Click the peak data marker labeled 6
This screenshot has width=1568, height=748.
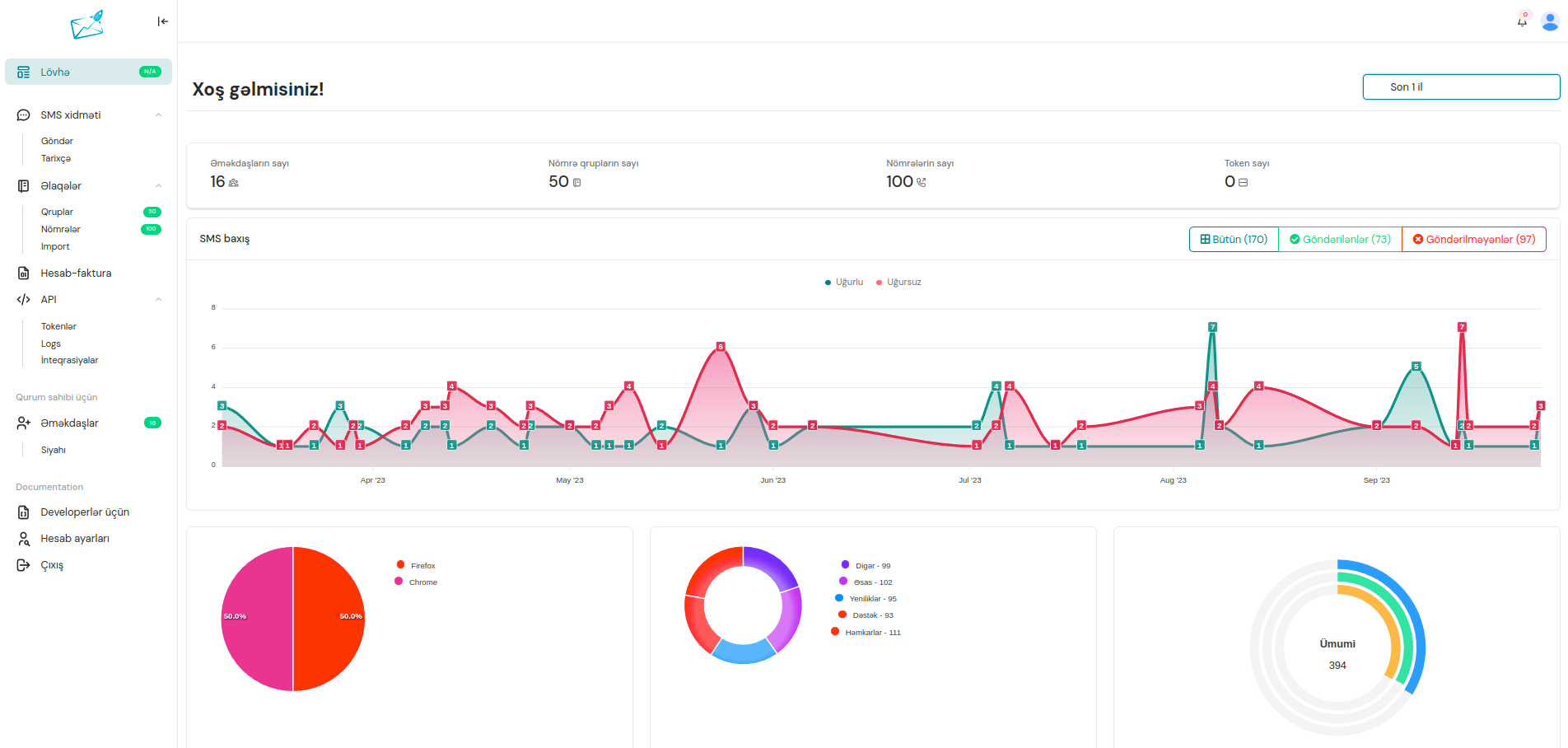[x=721, y=347]
